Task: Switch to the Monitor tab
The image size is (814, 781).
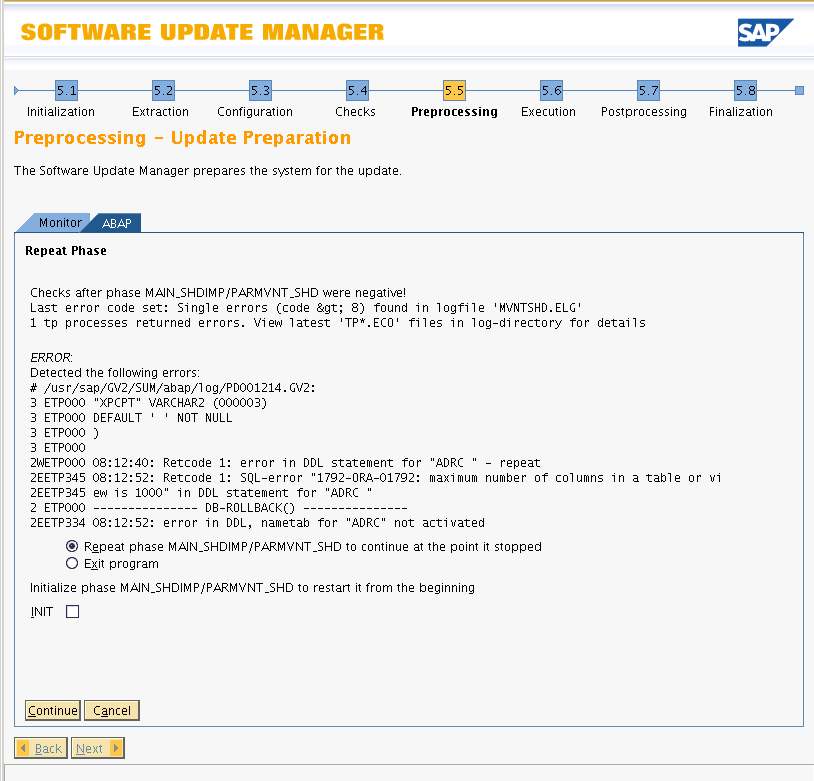Action: click(60, 223)
